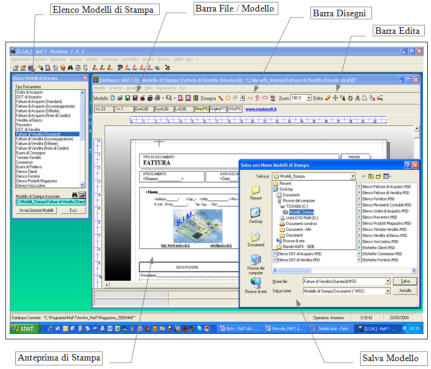
Task: Click the eraser icon after Edita
Action: pyautogui.click(x=328, y=98)
